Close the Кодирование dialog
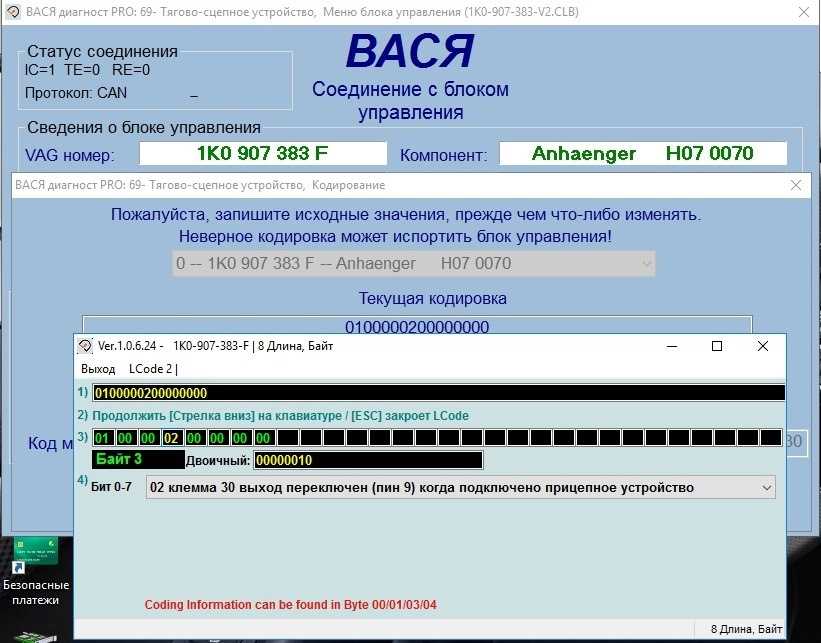The height and width of the screenshot is (643, 821). tap(796, 185)
